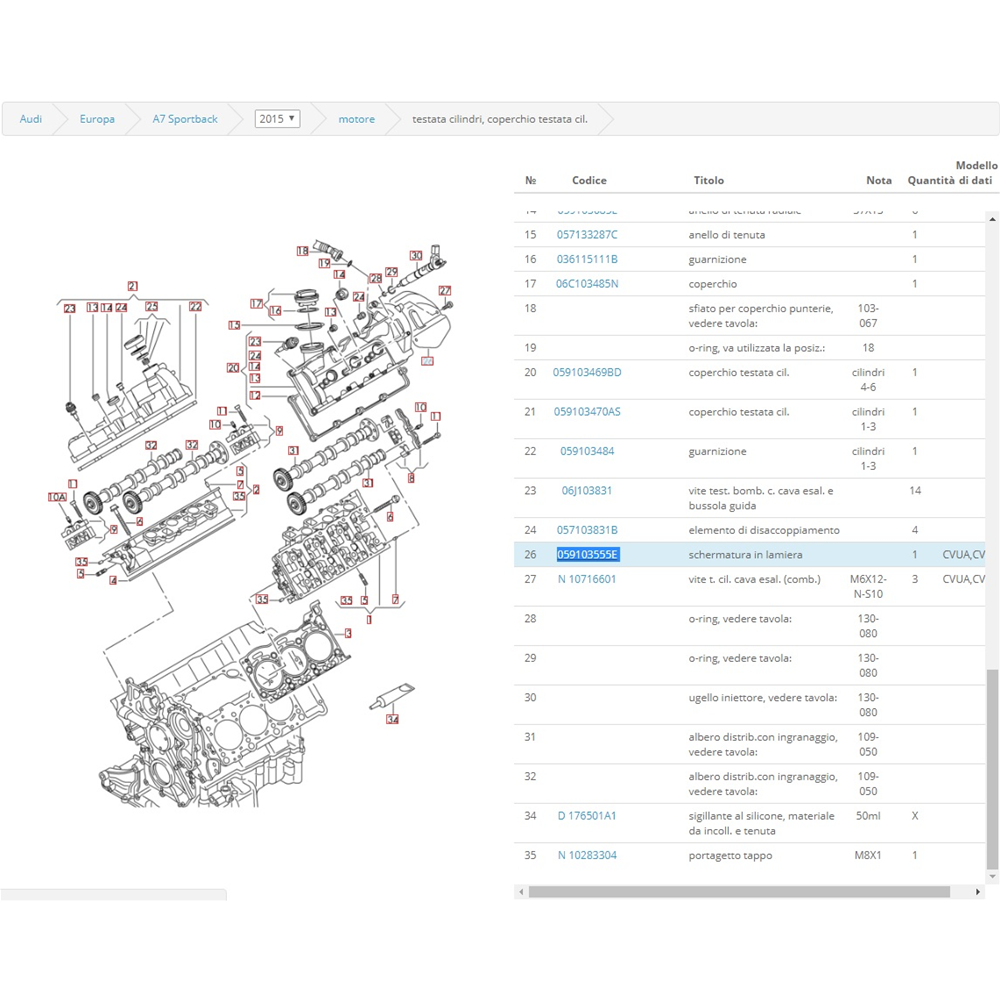Image resolution: width=1000 pixels, height=1000 pixels.
Task: Open part code 036115111B
Action: coord(587,259)
